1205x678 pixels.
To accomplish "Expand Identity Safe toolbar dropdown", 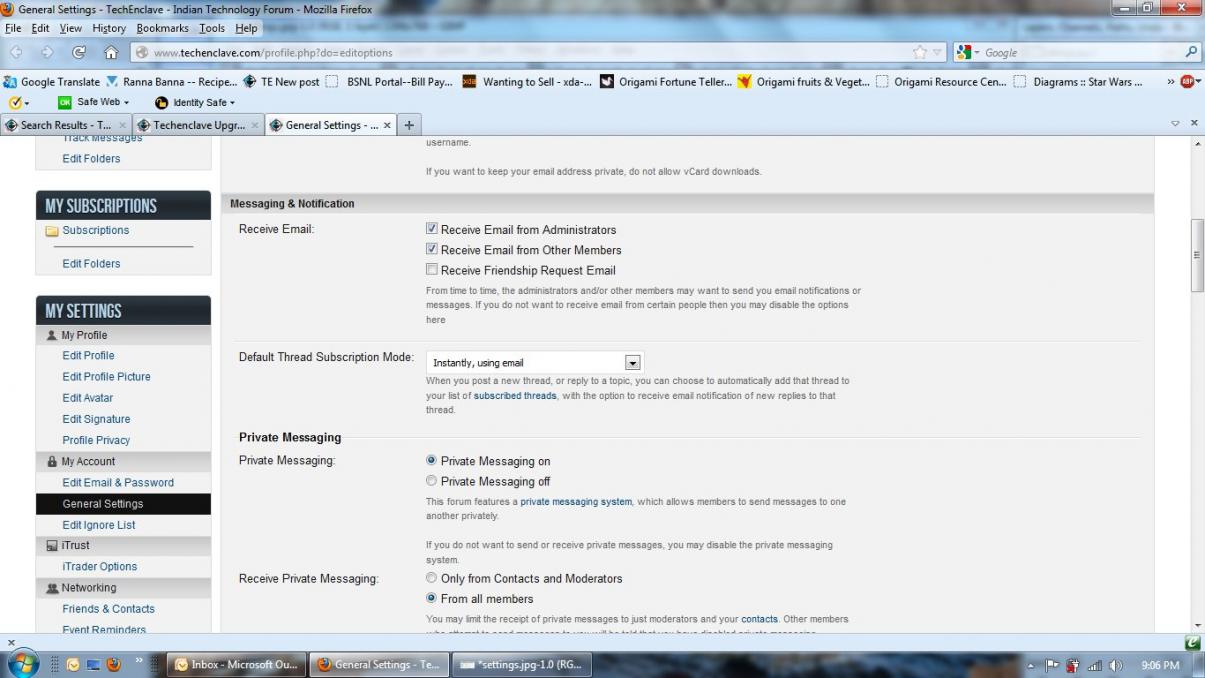I will (x=195, y=102).
